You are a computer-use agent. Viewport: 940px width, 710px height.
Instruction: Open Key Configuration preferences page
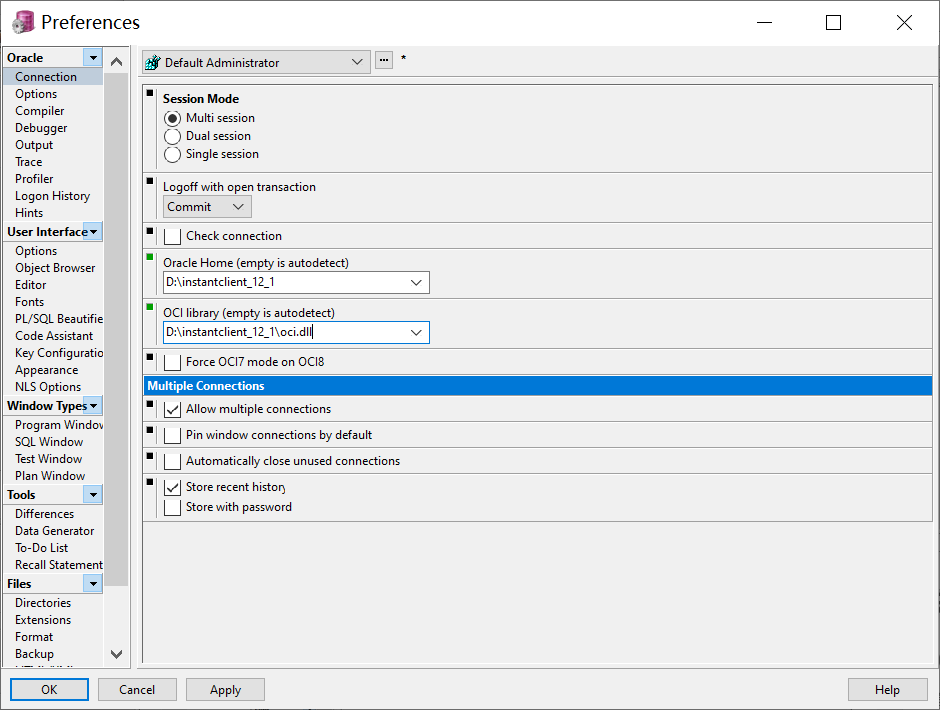59,353
